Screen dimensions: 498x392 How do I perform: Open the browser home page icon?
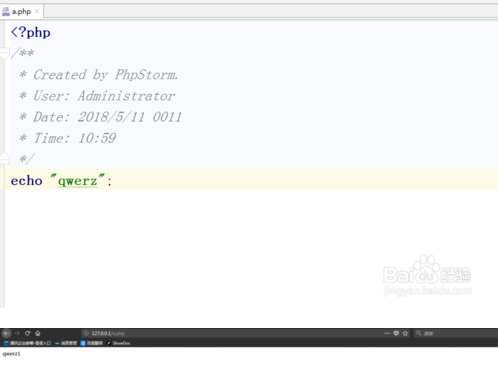[38, 333]
